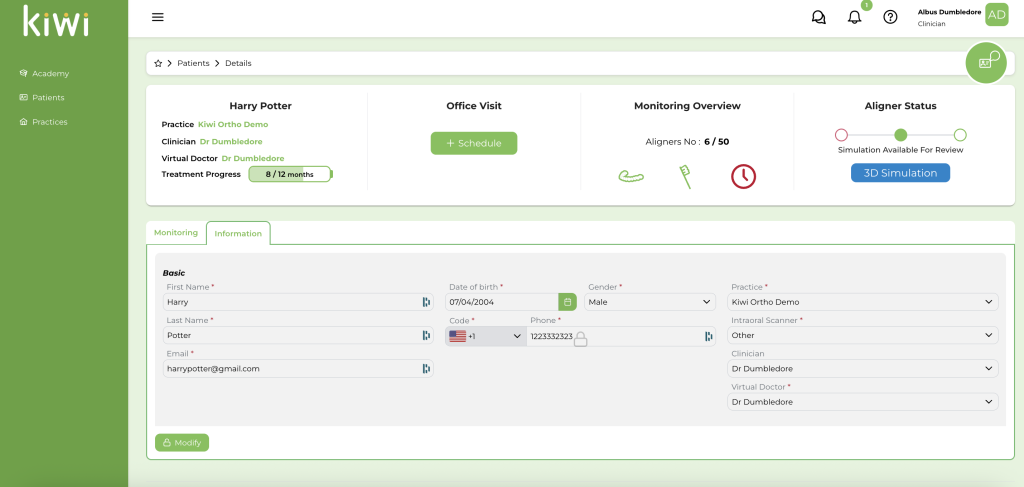The width and height of the screenshot is (1024, 487).
Task: Open the Intraoral Scanner dropdown
Action: 864,335
